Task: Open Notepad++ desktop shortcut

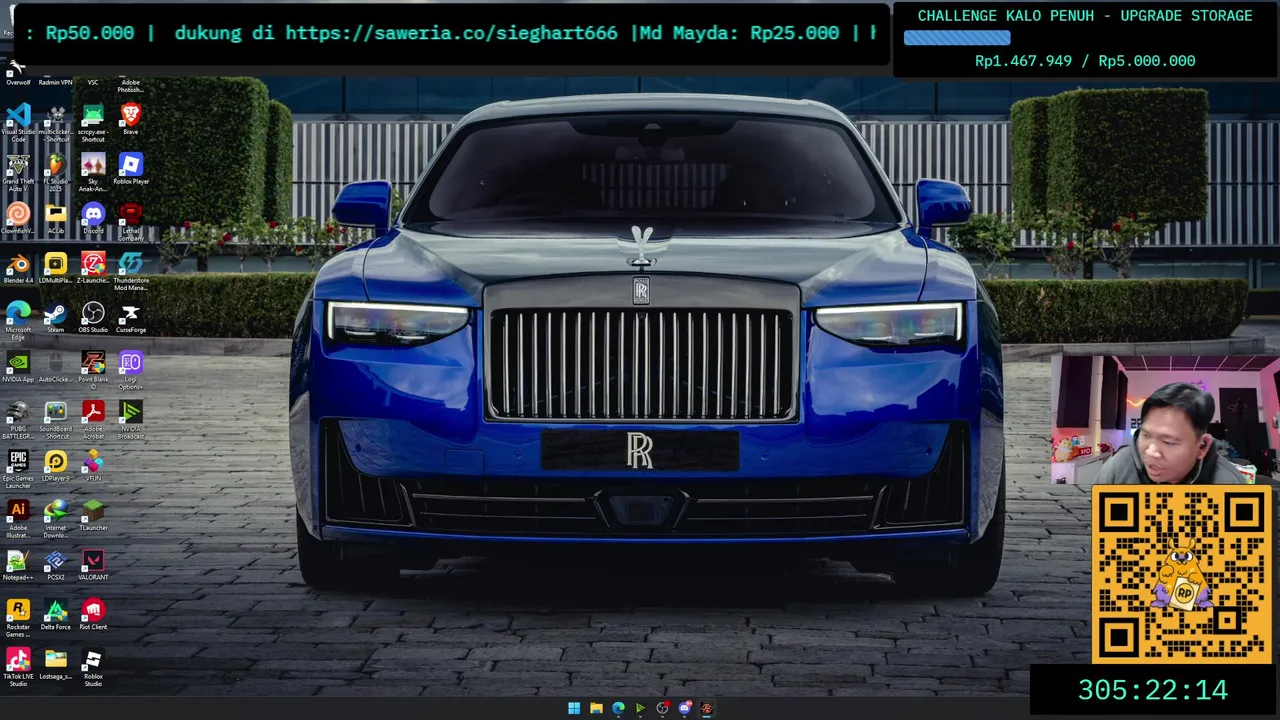Action: click(18, 564)
